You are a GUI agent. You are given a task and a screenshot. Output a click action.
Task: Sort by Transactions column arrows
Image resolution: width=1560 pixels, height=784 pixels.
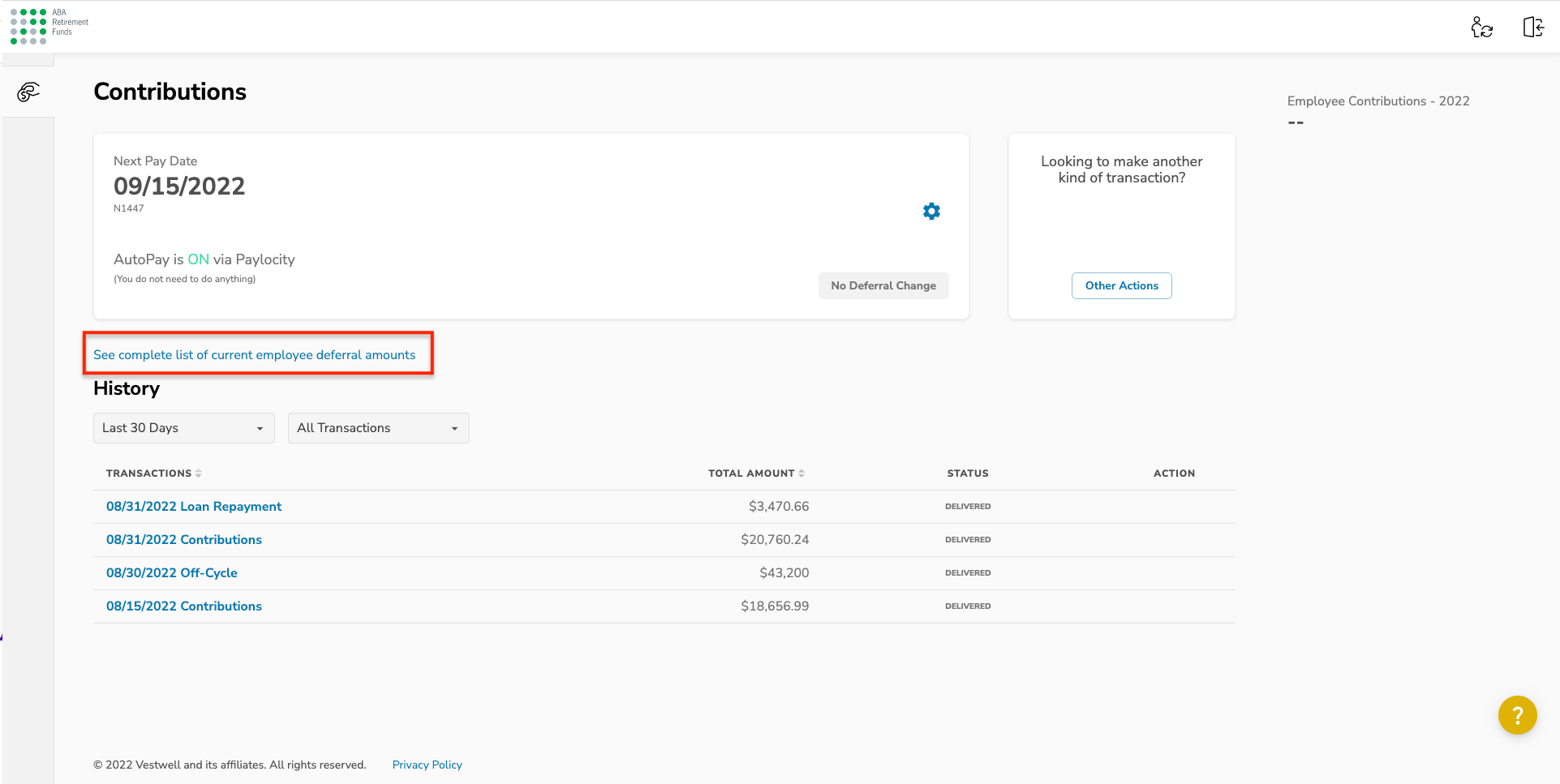(199, 473)
